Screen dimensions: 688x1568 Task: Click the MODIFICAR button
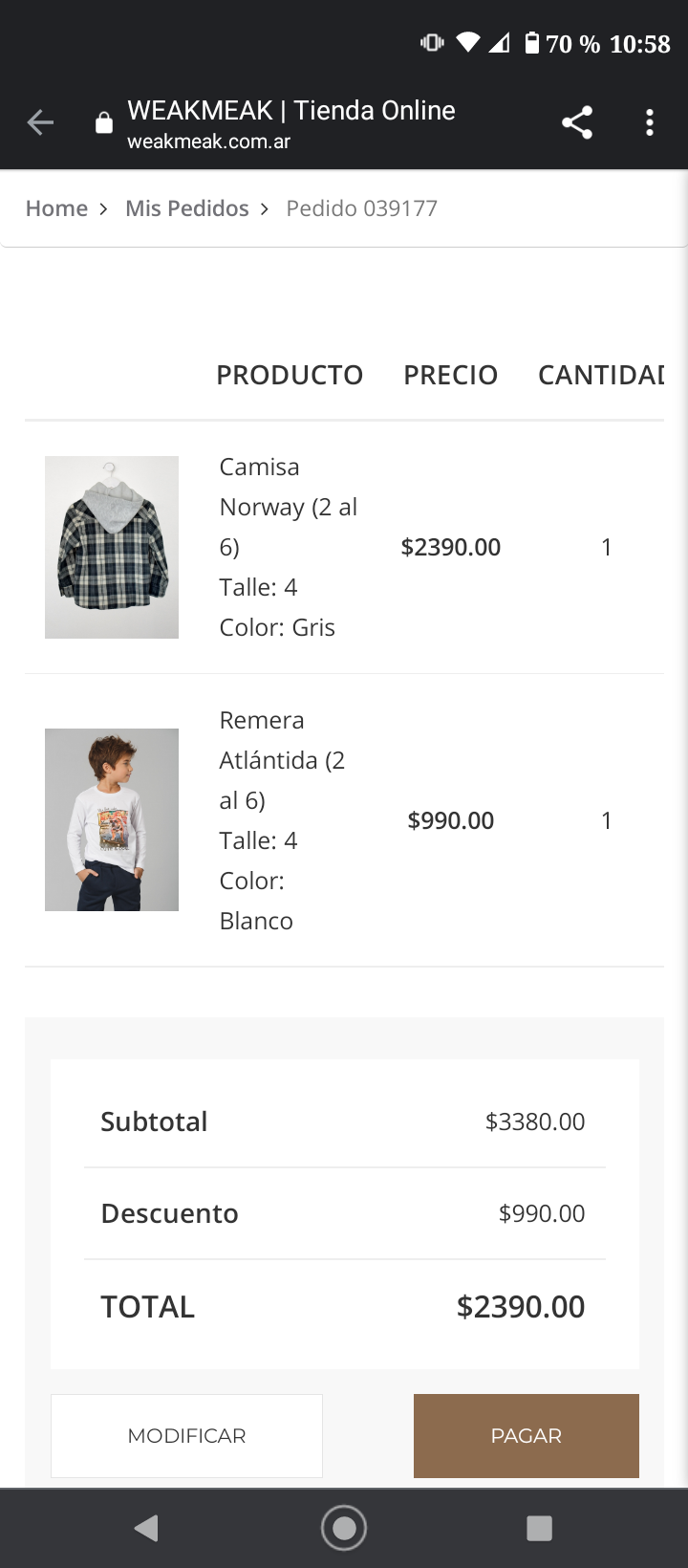tap(186, 1435)
